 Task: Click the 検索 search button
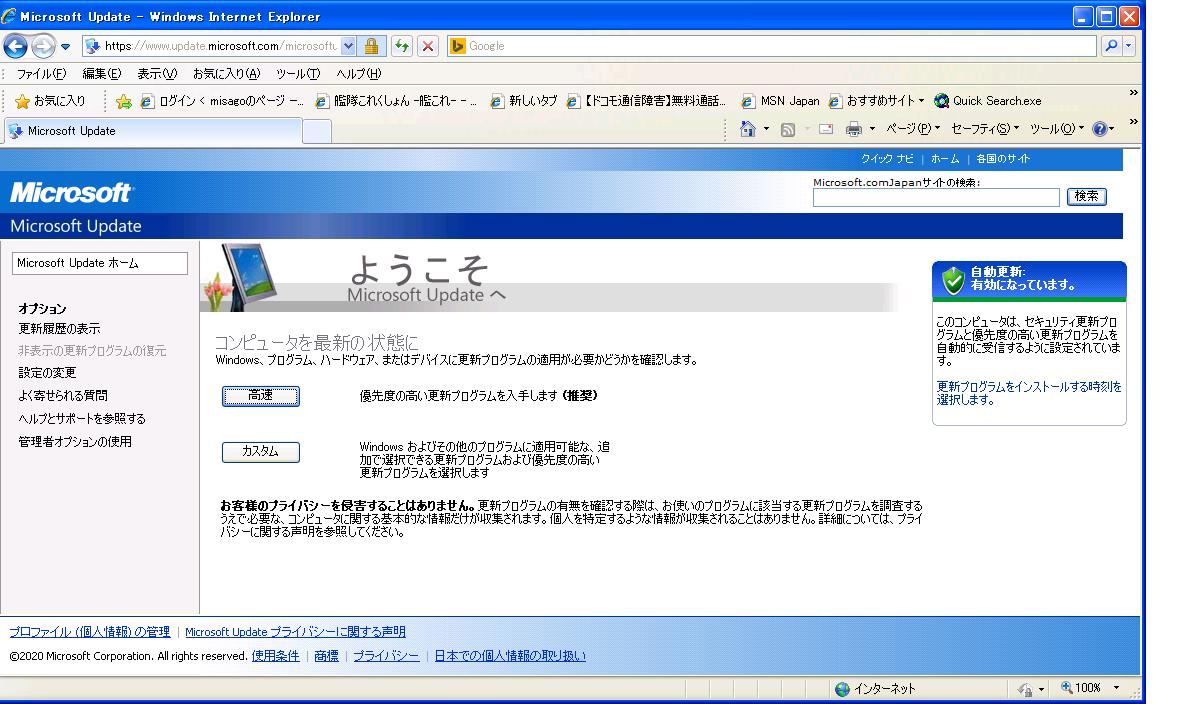1087,197
